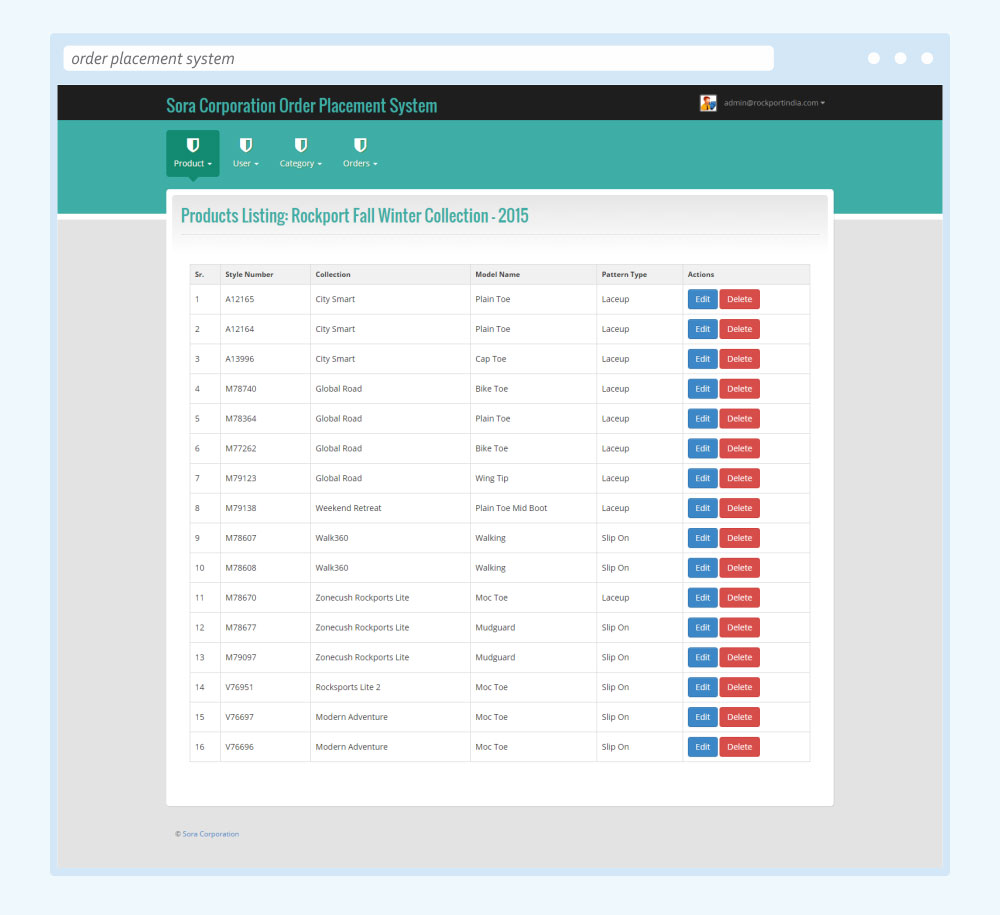Edit product M78677
Screen dimensions: 1000x915
click(x=702, y=627)
